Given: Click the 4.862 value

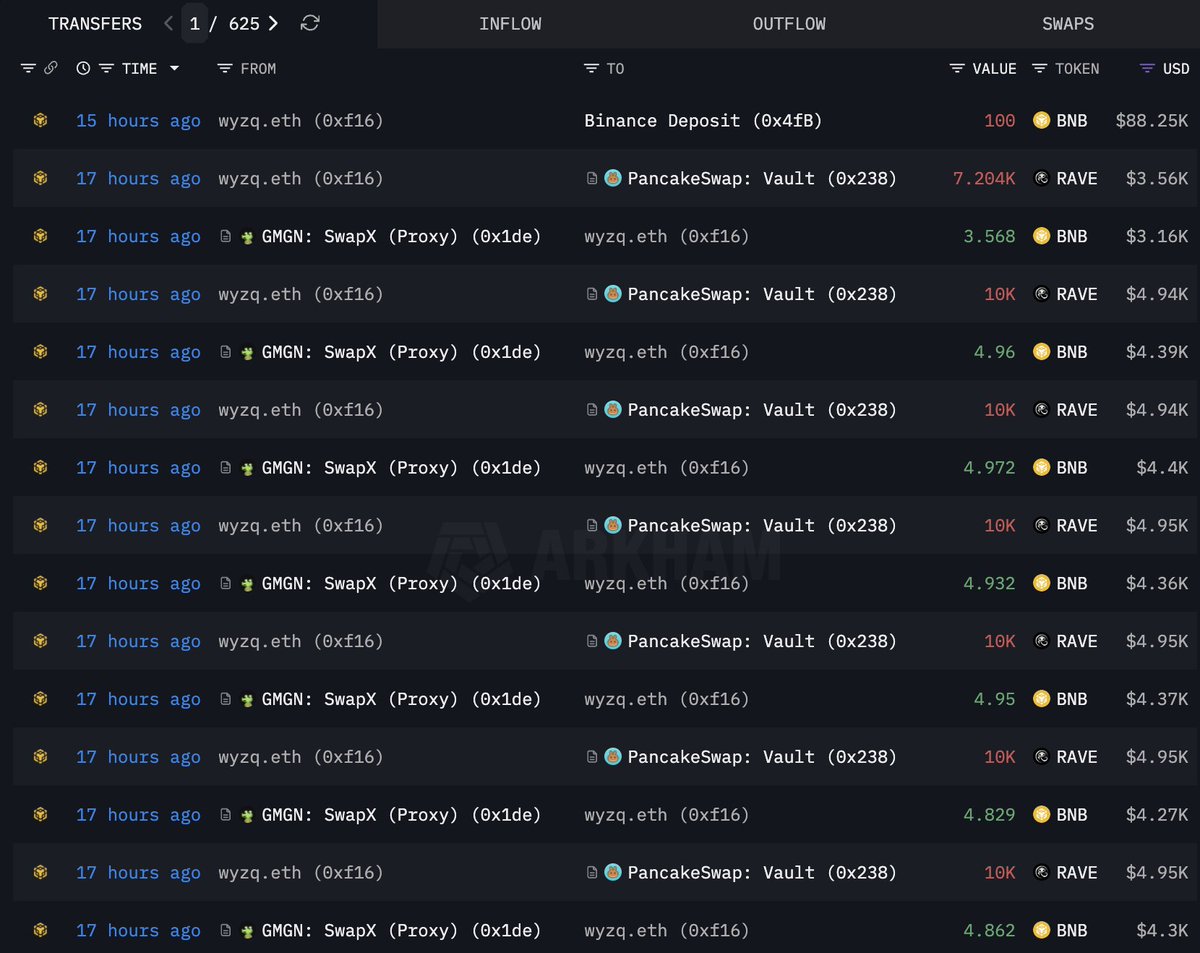Looking at the screenshot, I should tap(989, 931).
